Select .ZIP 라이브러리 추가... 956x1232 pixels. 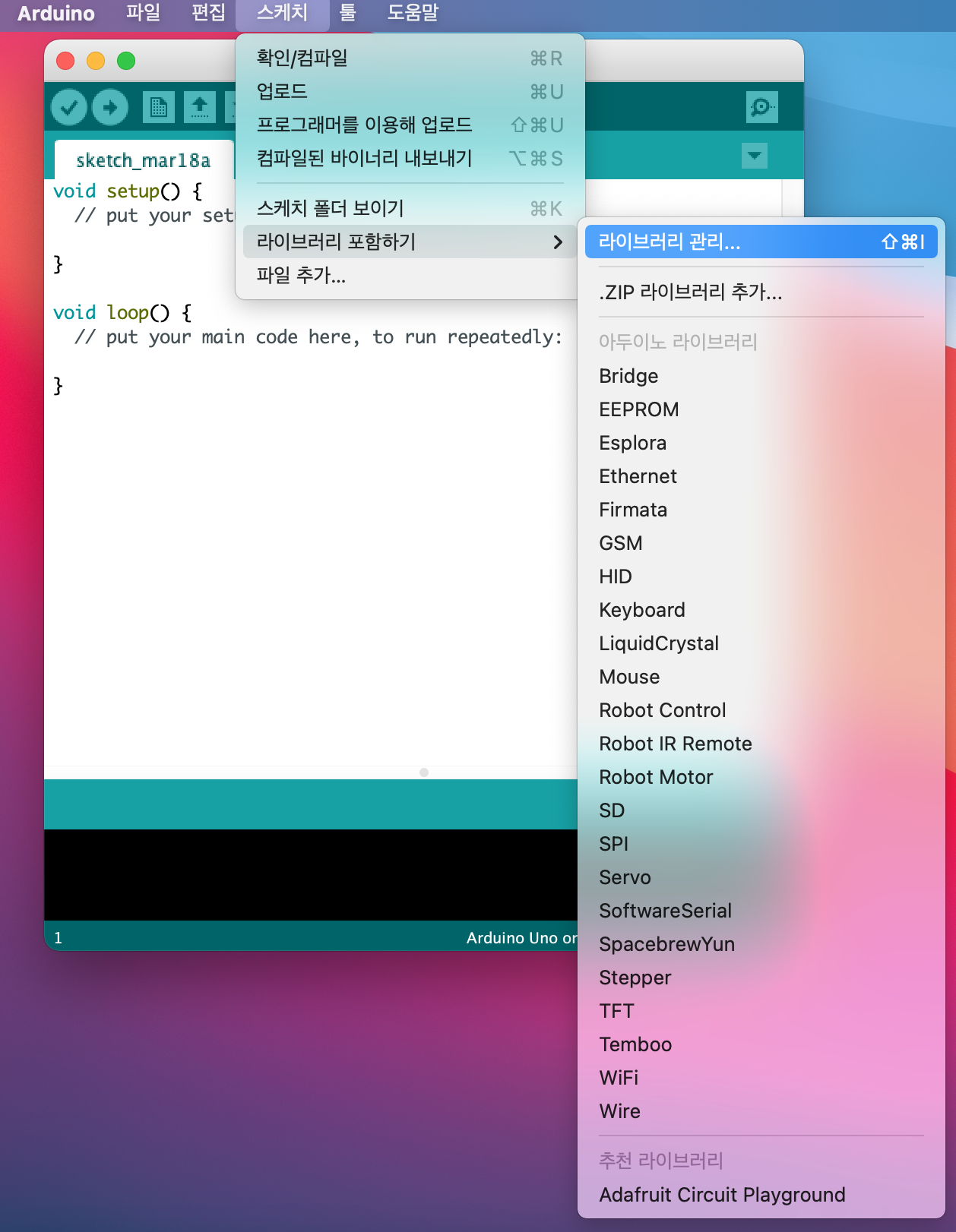pyautogui.click(x=761, y=292)
